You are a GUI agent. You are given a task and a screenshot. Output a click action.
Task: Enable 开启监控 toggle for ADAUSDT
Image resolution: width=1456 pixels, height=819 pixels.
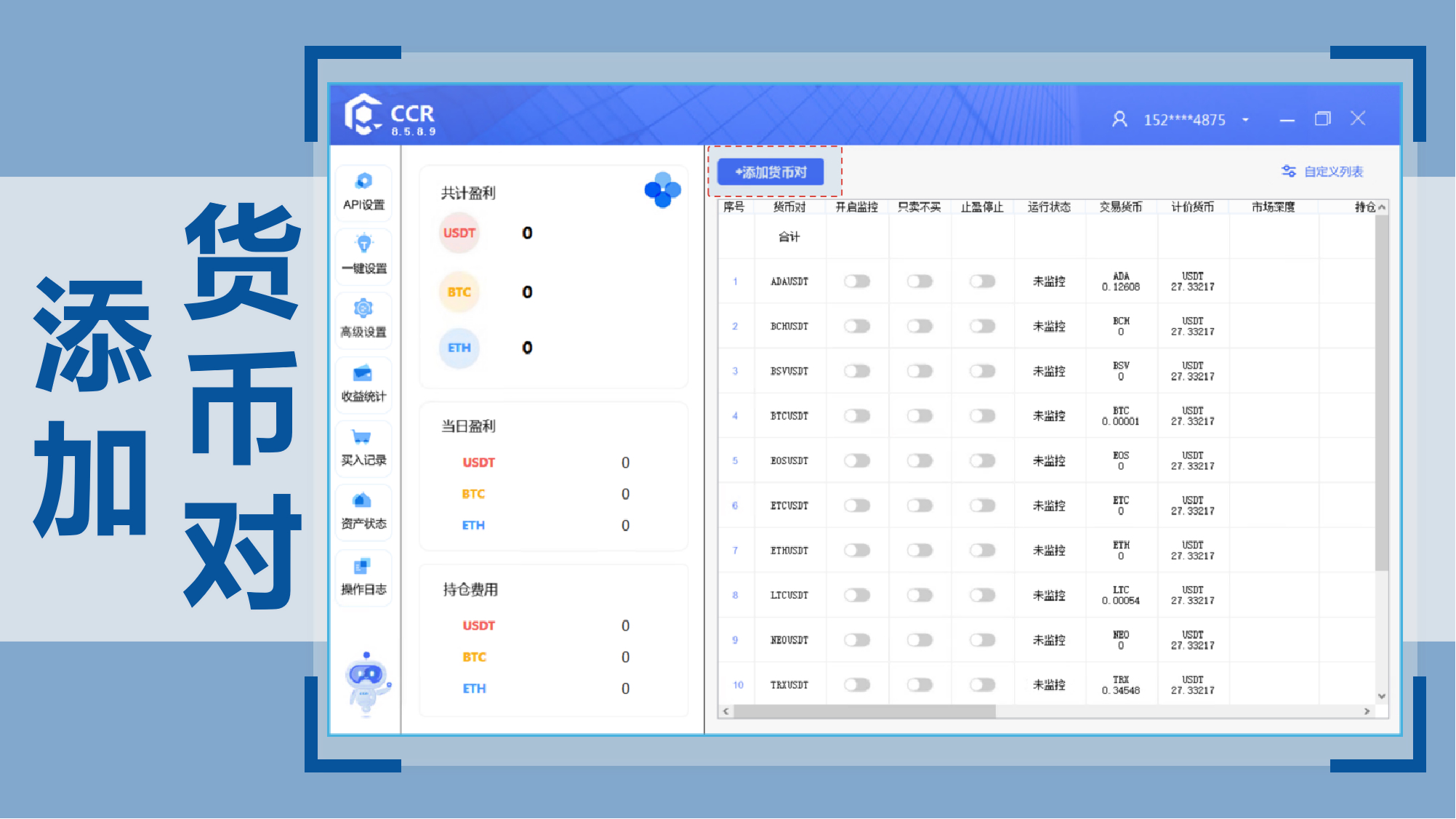pos(857,281)
